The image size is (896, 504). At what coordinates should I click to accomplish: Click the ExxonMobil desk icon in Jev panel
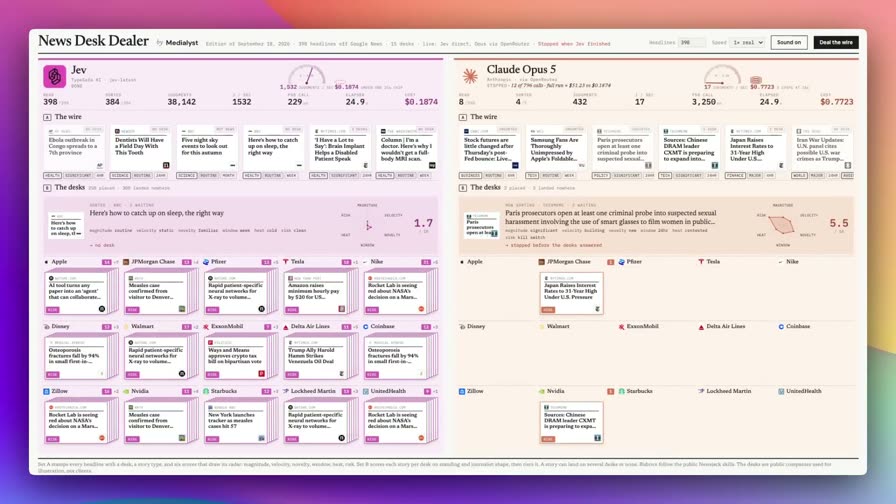click(206, 327)
